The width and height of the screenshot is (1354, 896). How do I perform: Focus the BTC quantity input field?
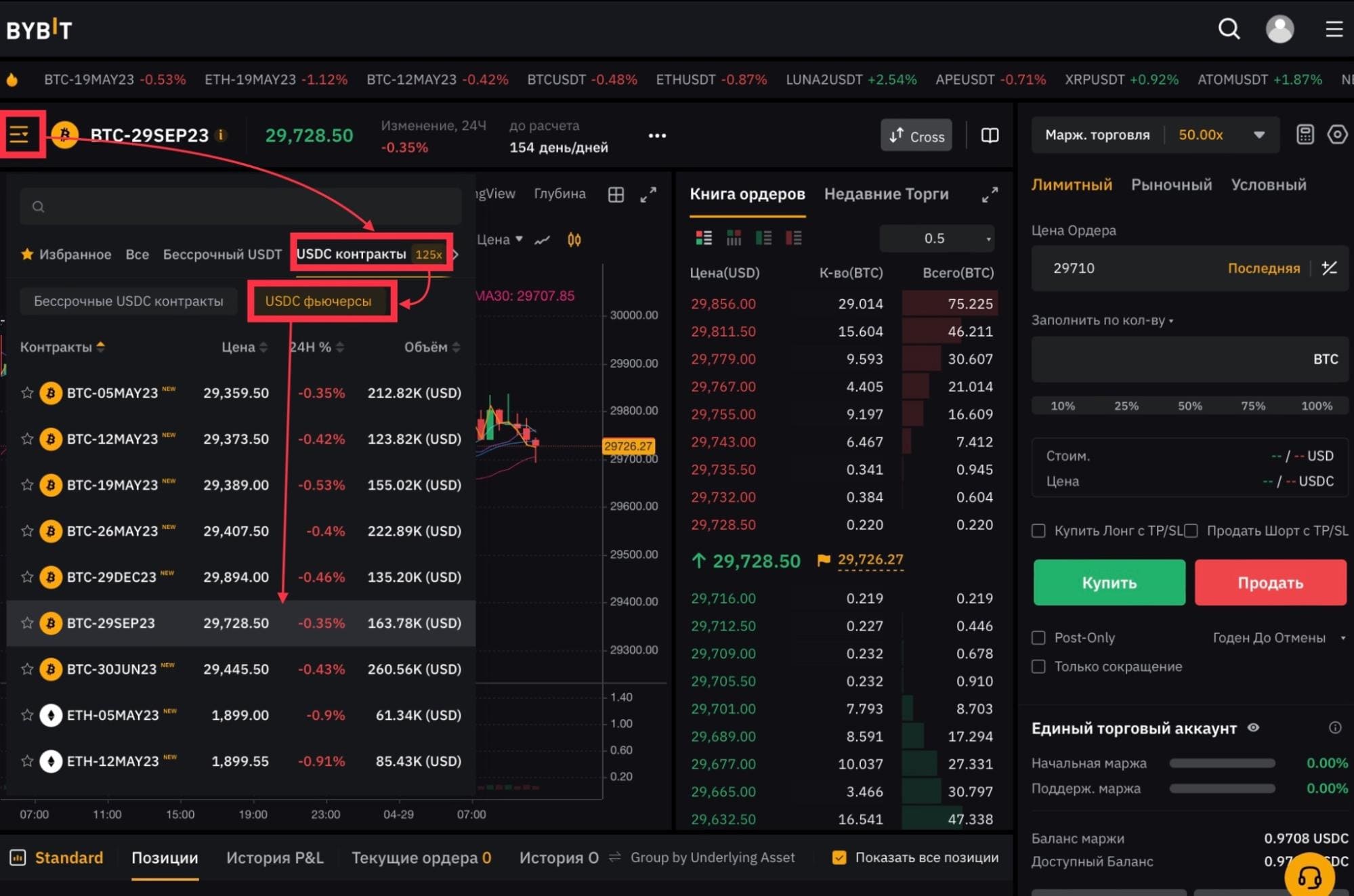click(x=1189, y=360)
